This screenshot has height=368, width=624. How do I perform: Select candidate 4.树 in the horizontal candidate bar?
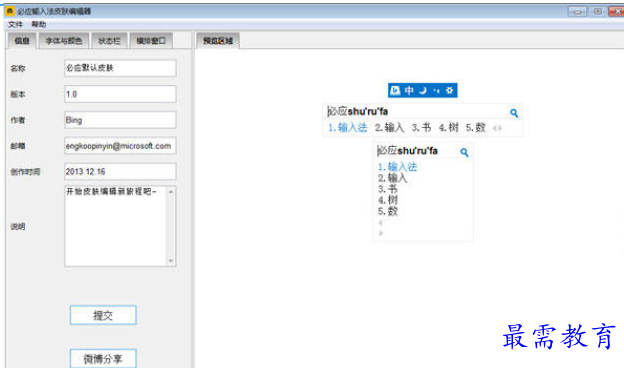click(449, 128)
